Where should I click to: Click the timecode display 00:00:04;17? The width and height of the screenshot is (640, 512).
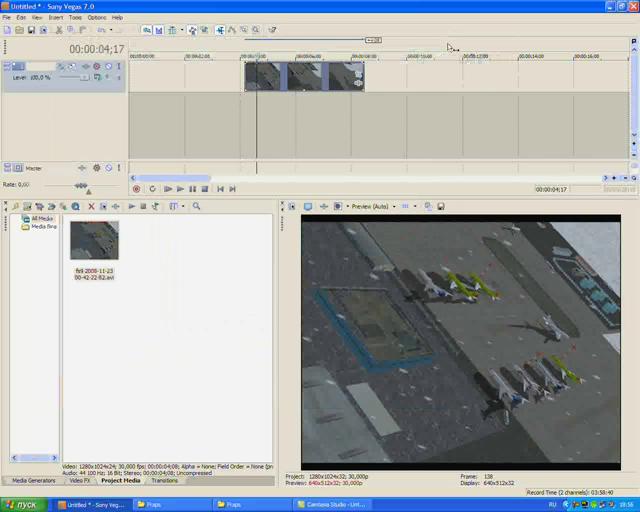click(x=97, y=49)
